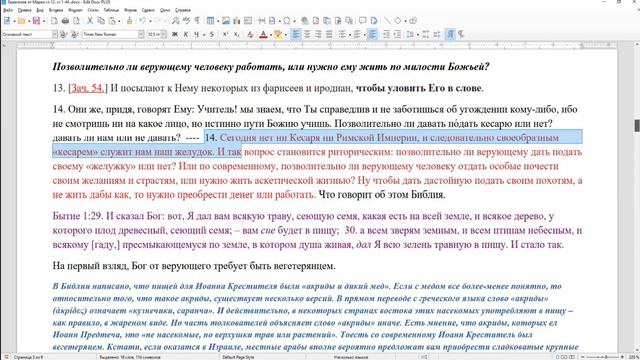Toggle strikethrough S formatting
This screenshot has height=360, width=640.
[x=212, y=35]
